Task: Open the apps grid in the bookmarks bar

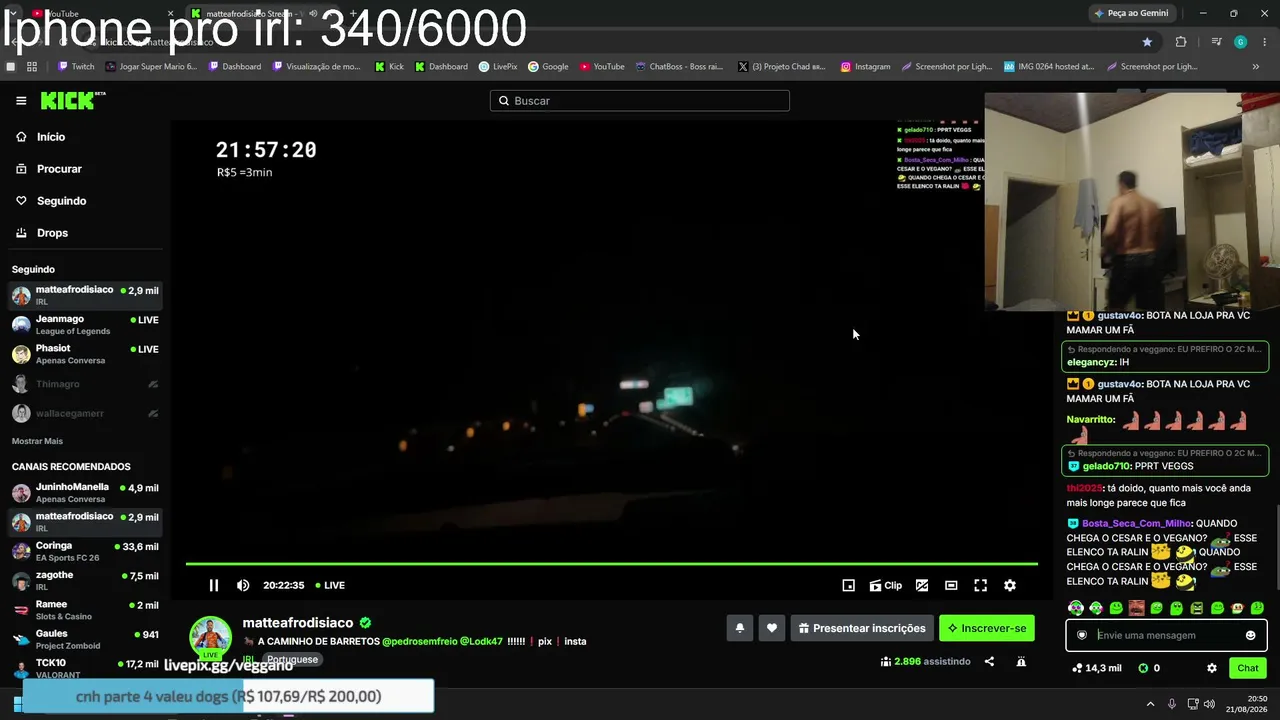Action: [x=32, y=67]
